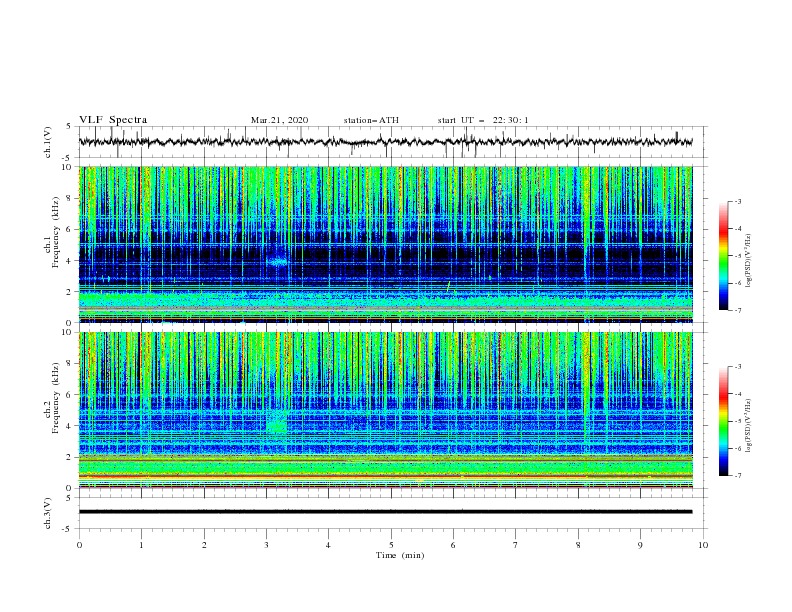The height and width of the screenshot is (612, 792).
Task: Click the 'Time (min)' axis label
Action: click(x=400, y=555)
